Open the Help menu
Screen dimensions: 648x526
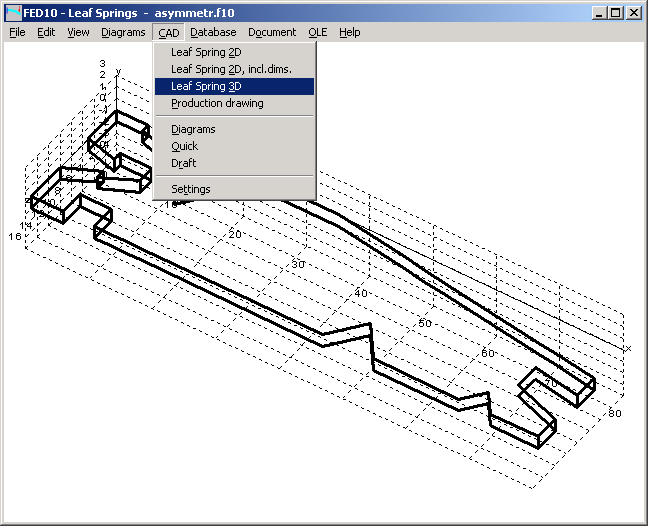(x=349, y=32)
